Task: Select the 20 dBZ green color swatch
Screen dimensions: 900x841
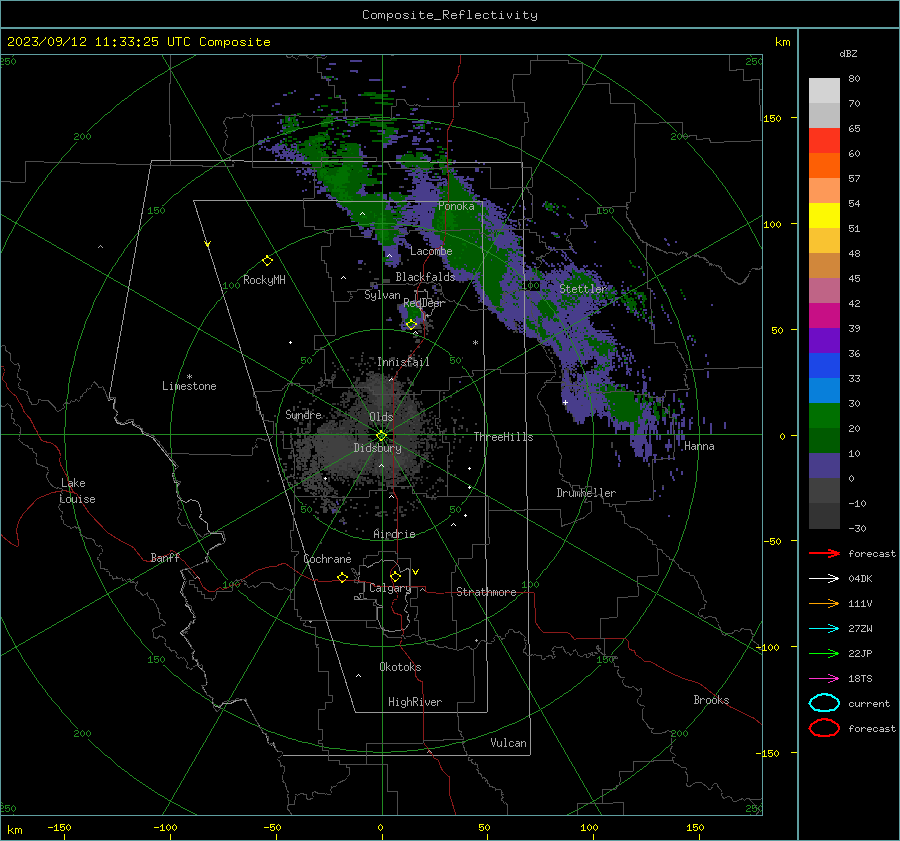Action: point(824,416)
